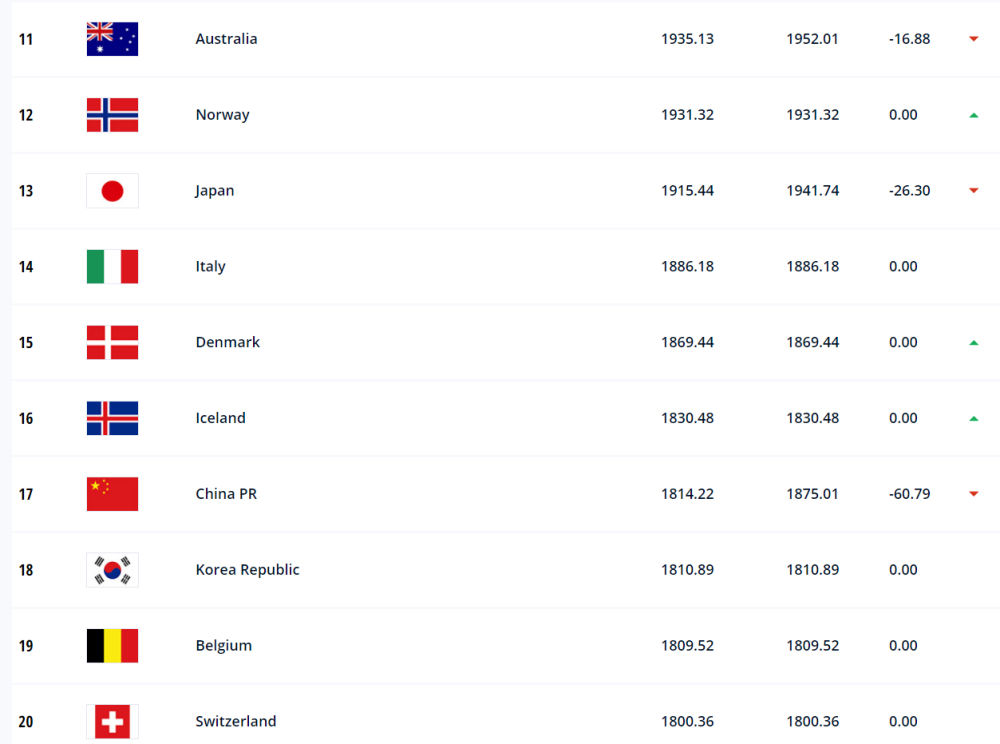Open the Denmark flag icon
Image resolution: width=1000 pixels, height=744 pixels.
tap(112, 342)
